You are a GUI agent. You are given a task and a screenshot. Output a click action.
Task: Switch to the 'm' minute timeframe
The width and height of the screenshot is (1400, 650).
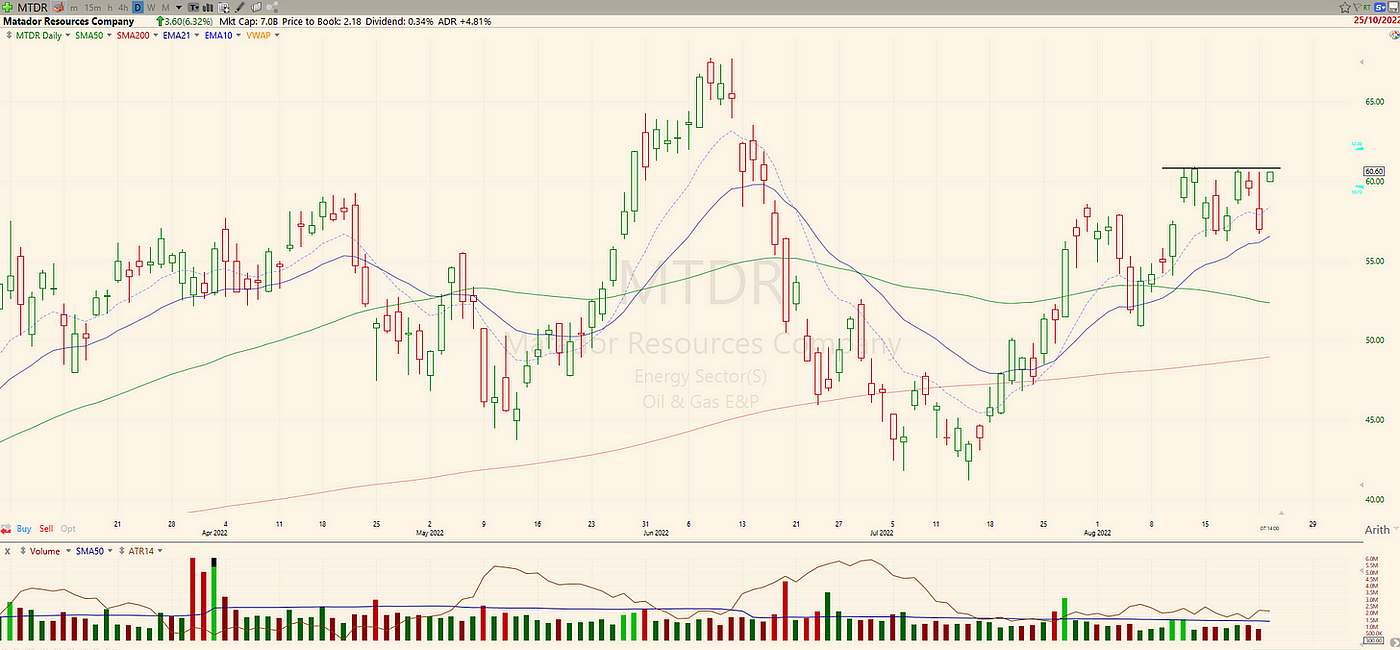[74, 8]
